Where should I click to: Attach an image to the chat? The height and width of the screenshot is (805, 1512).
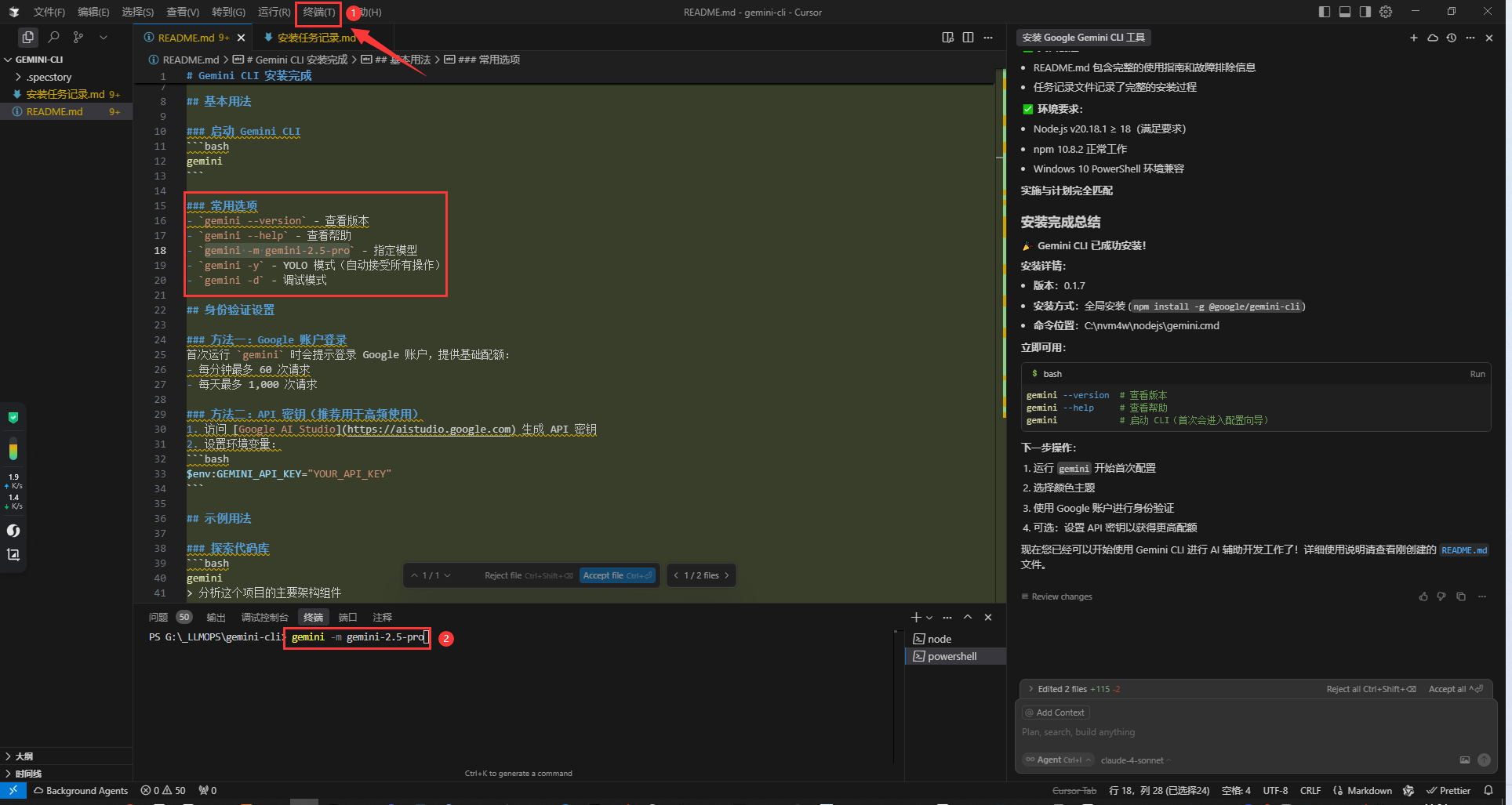[x=1464, y=760]
